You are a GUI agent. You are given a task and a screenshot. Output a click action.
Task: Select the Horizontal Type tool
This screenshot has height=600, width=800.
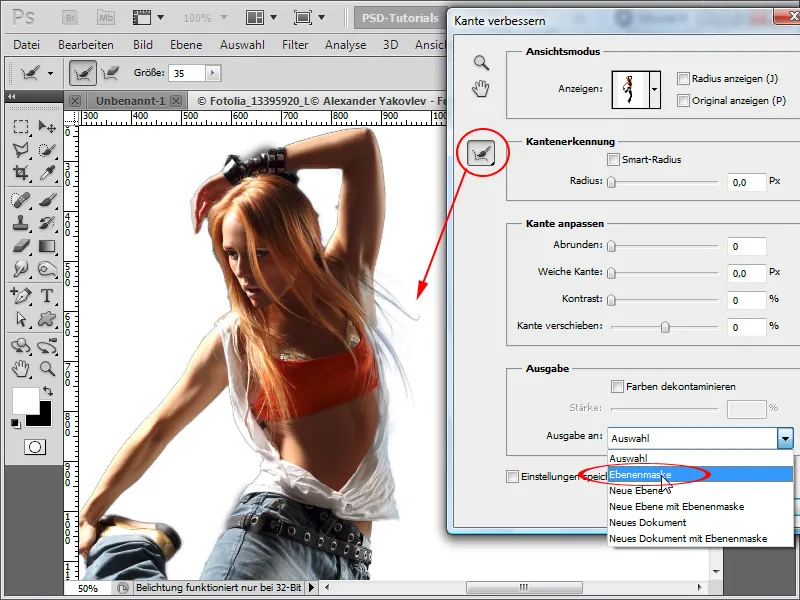46,295
